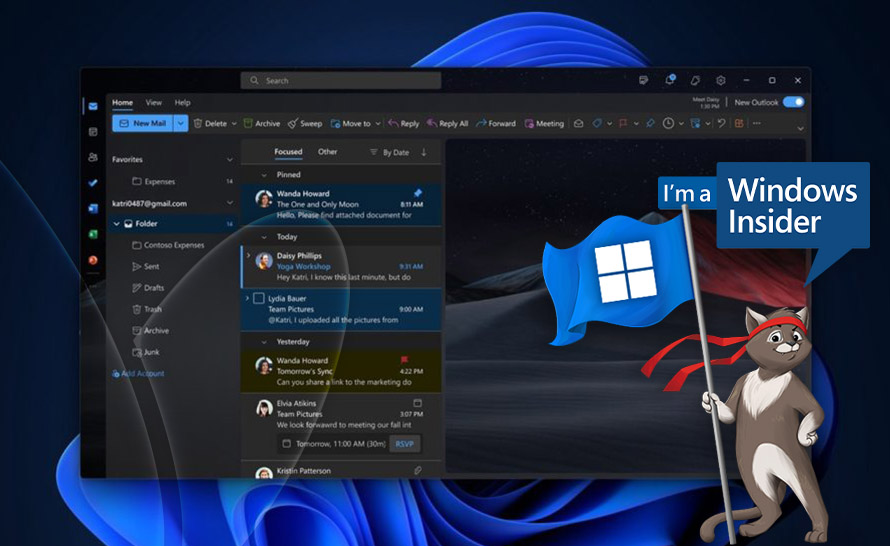Click the Search box
The image size is (890, 546).
[341, 81]
